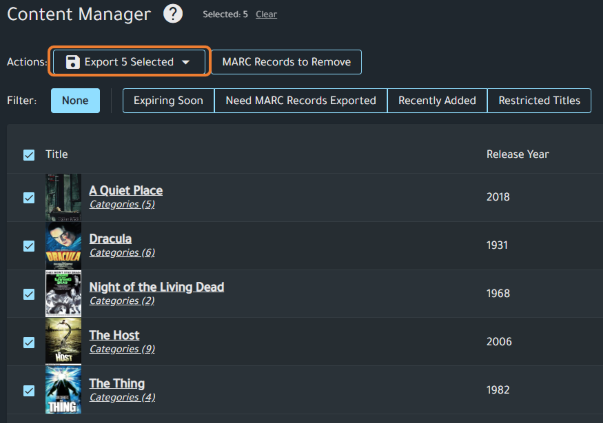Image resolution: width=603 pixels, height=423 pixels.
Task: Show Recently Added titles
Action: 437,101
